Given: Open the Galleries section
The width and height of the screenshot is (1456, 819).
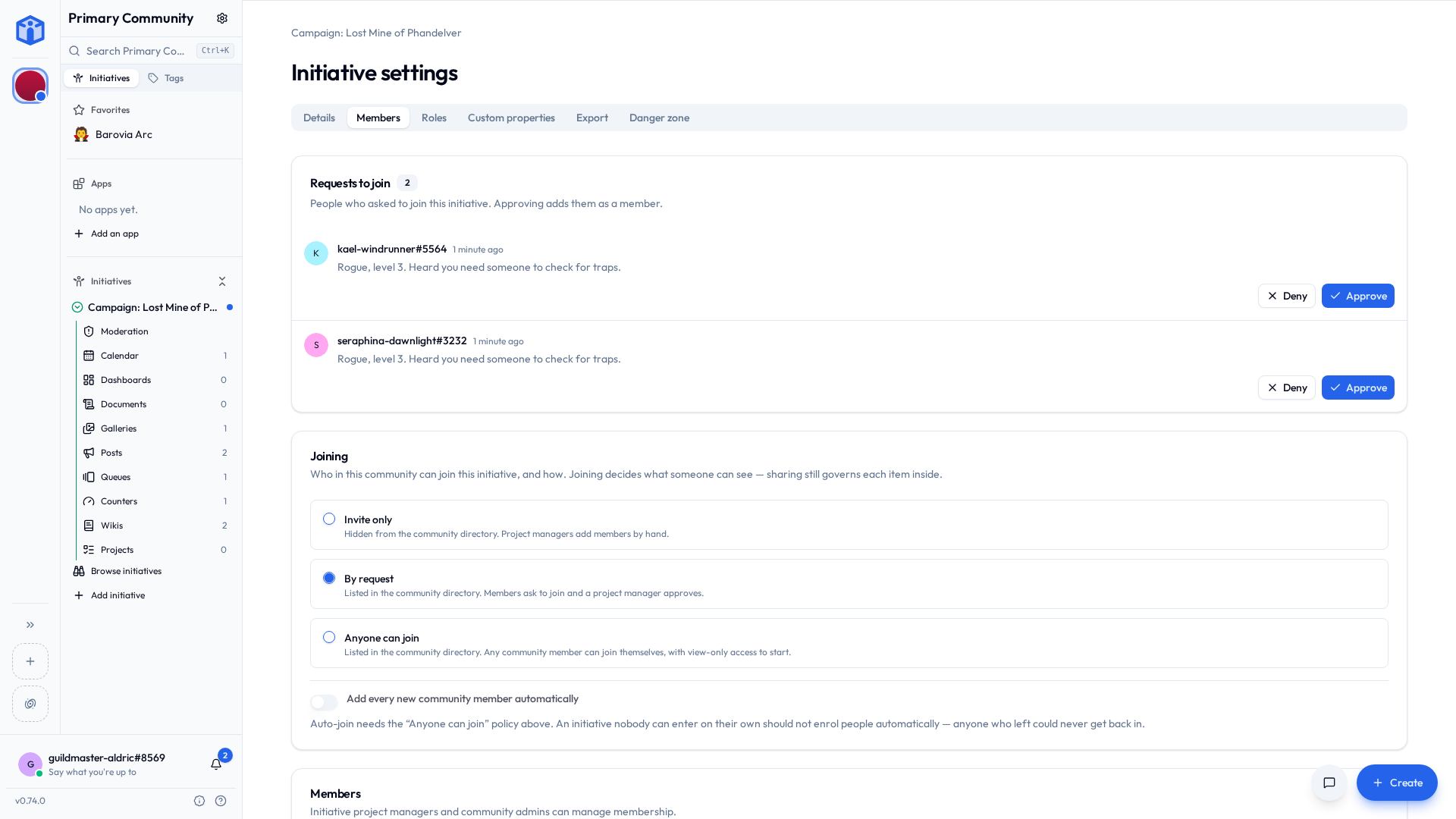Looking at the screenshot, I should (154, 428).
